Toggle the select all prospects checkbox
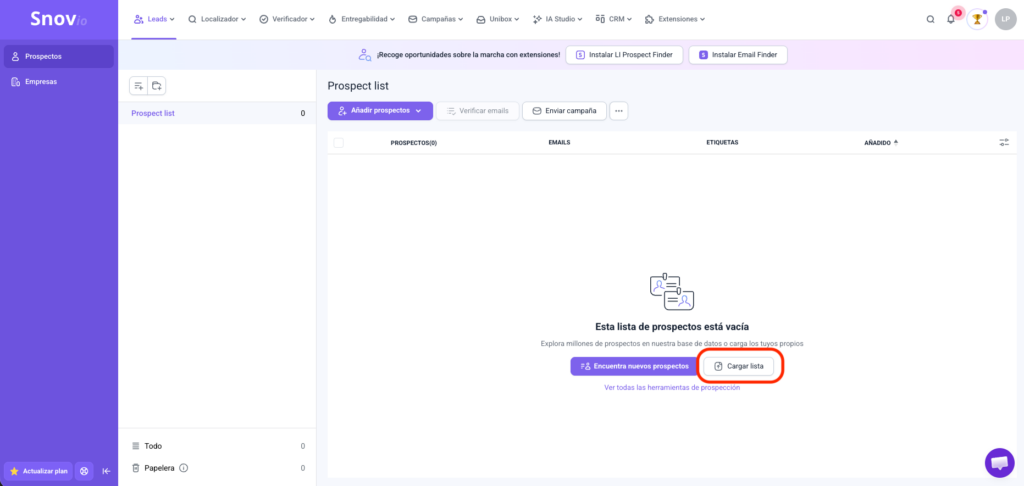This screenshot has height=486, width=1024. tap(338, 143)
